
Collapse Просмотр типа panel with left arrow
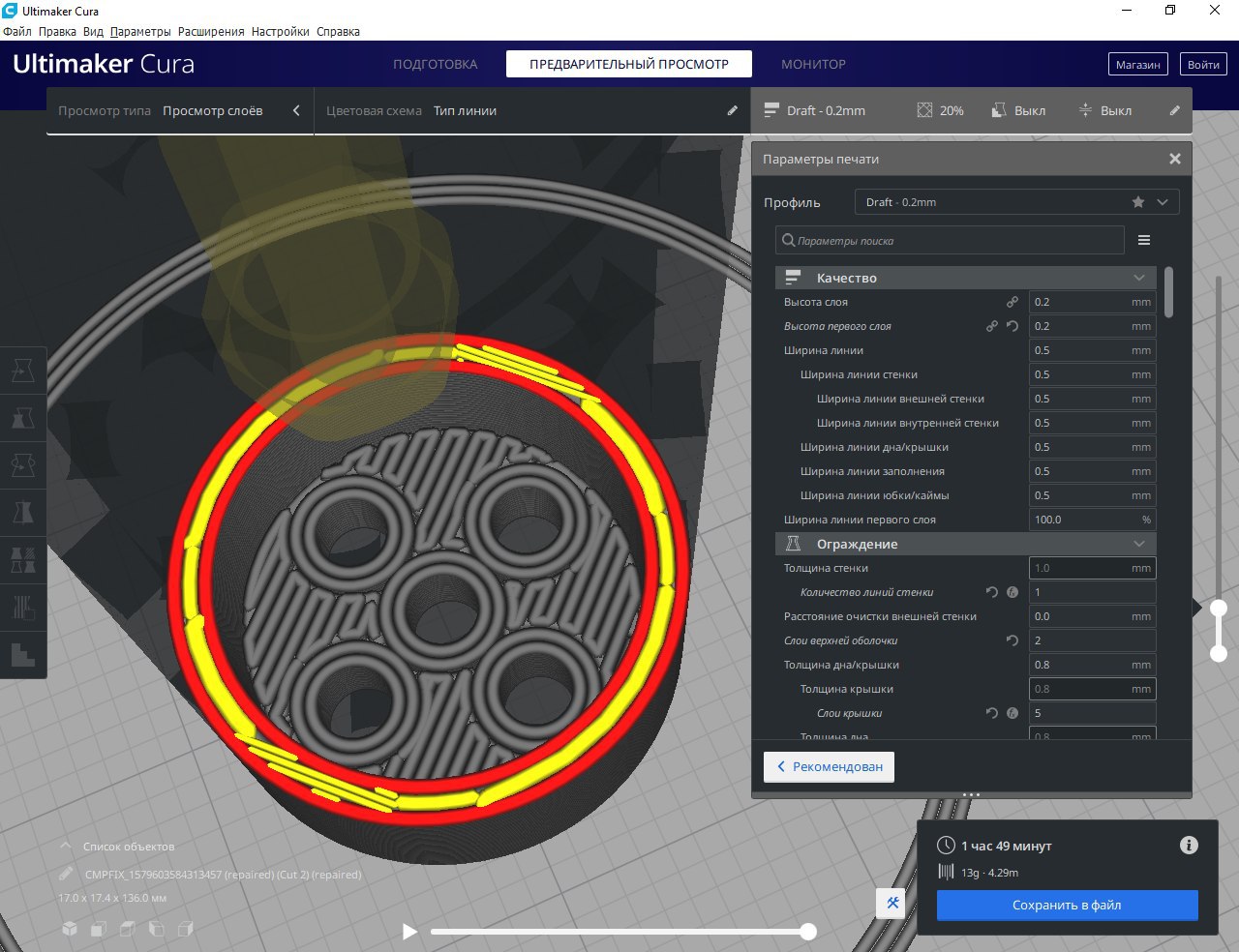pyautogui.click(x=296, y=110)
